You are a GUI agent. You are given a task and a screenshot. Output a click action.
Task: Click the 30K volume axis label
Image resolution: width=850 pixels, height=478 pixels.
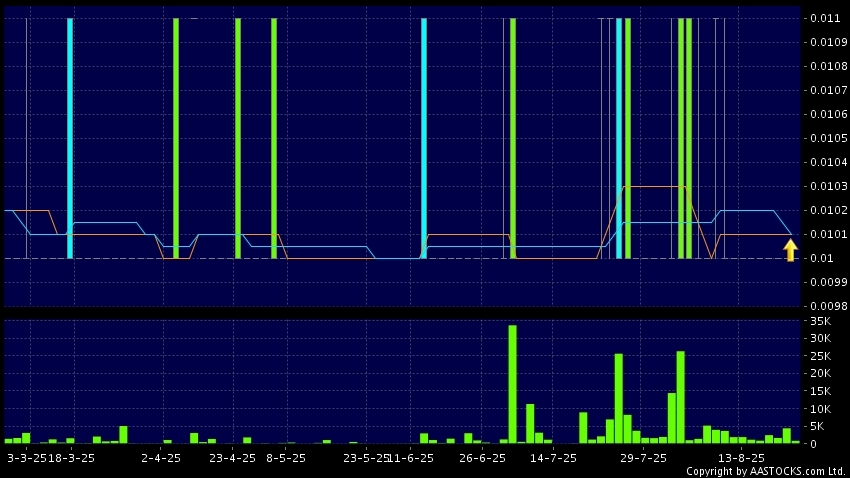(820, 338)
